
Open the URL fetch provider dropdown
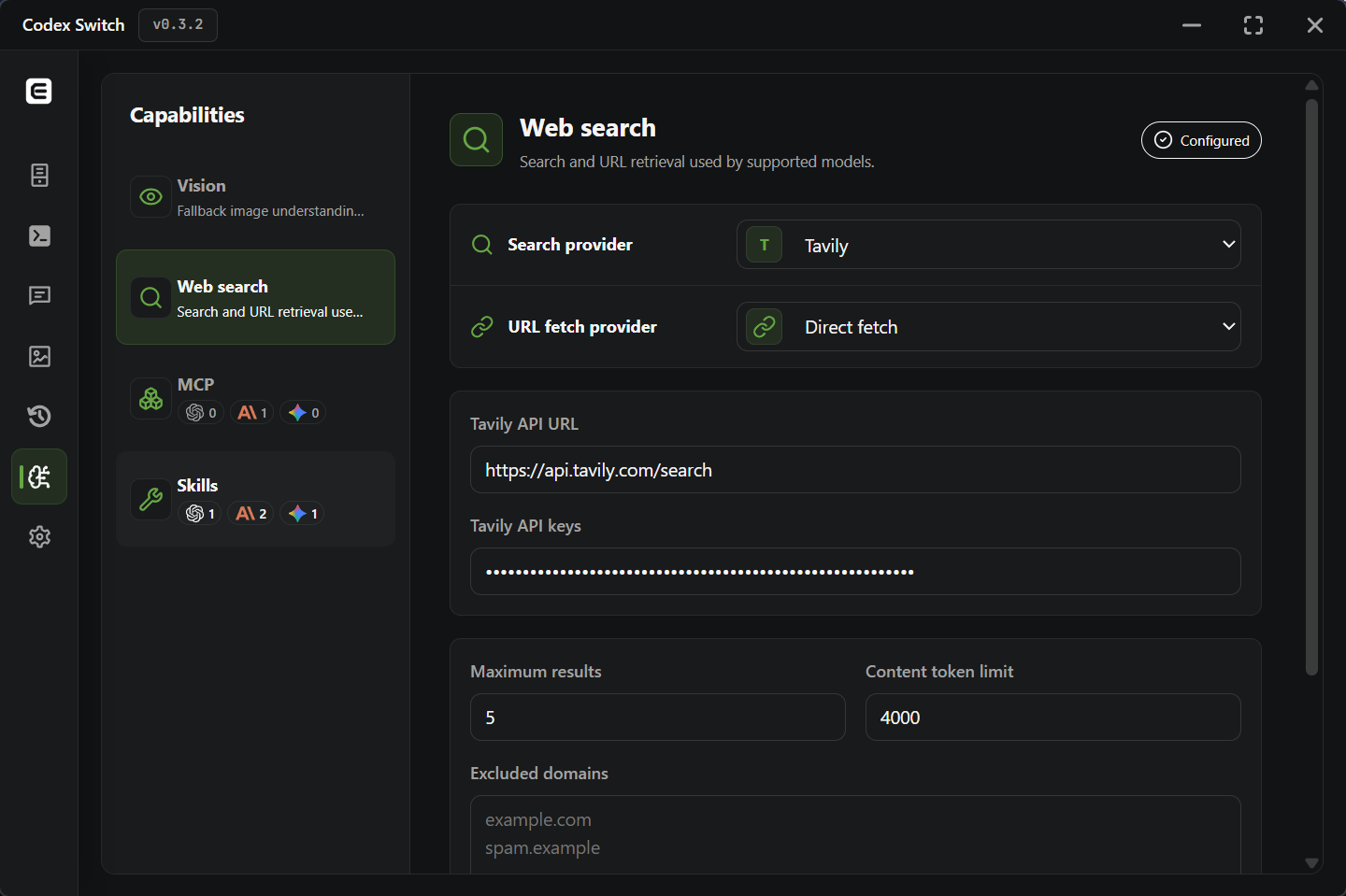coord(989,327)
